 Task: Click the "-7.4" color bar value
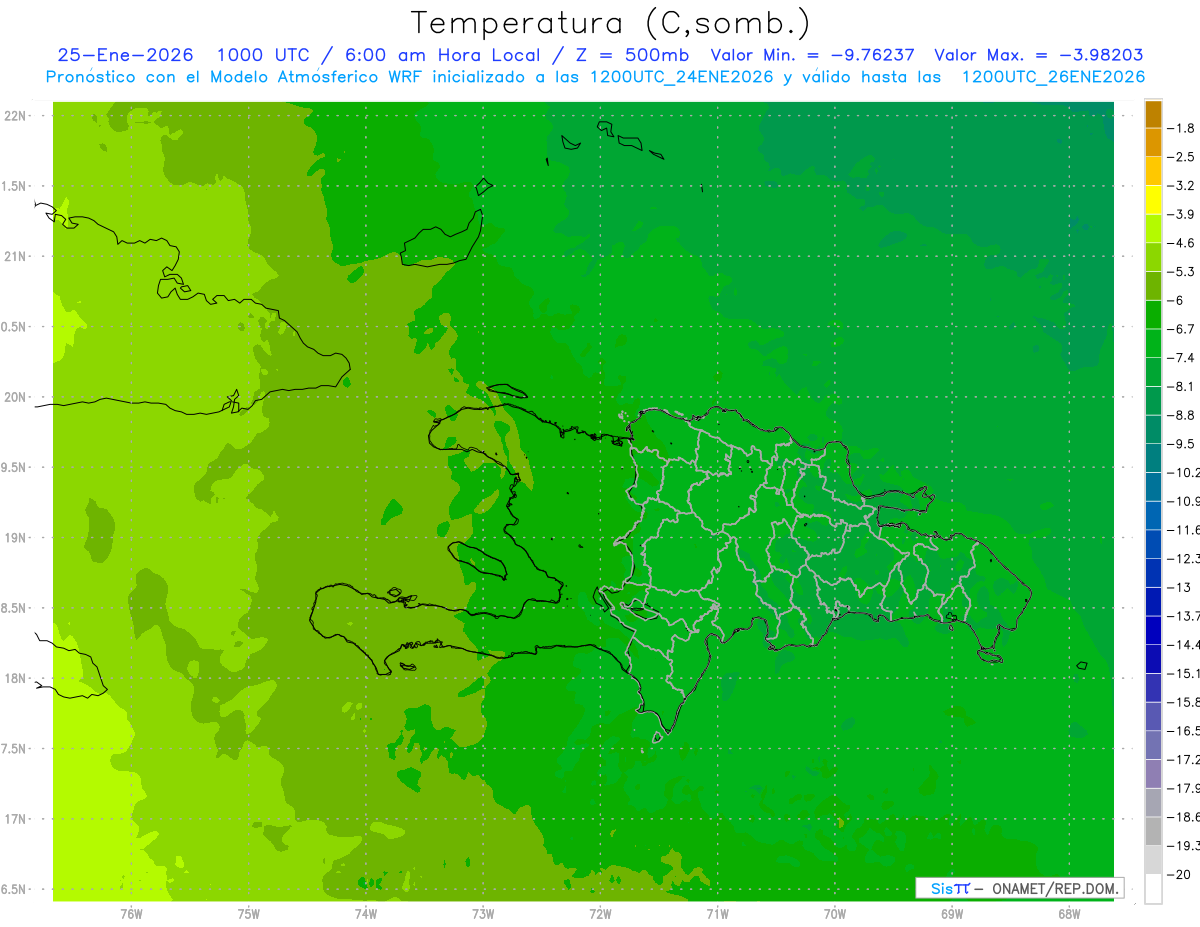pos(1182,357)
